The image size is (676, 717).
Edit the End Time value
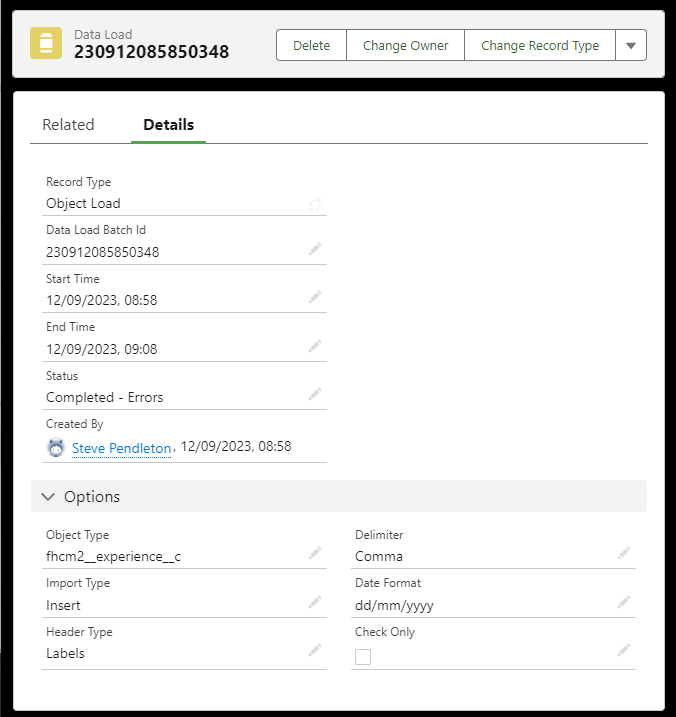[315, 346]
